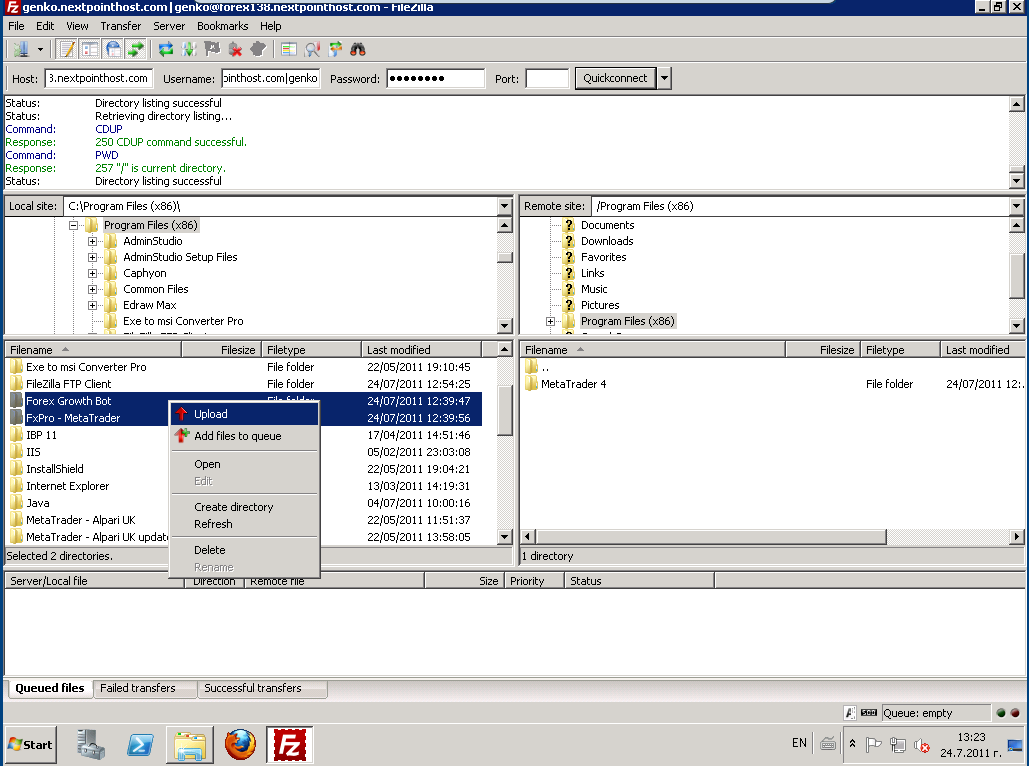Open the Action Center flag tray icon
The width and height of the screenshot is (1029, 766).
click(x=873, y=745)
